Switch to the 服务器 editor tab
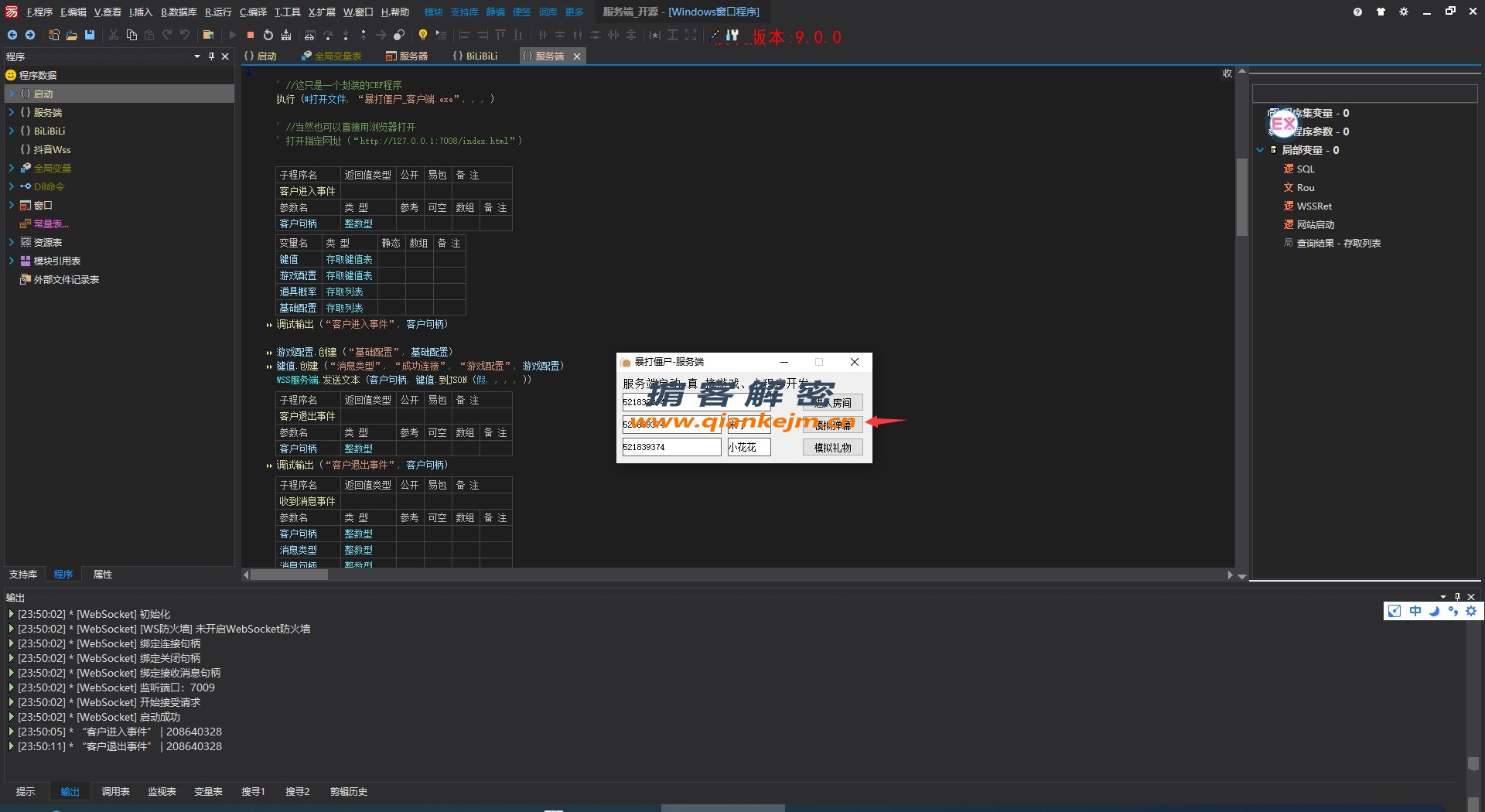The width and height of the screenshot is (1485, 812). tap(407, 56)
